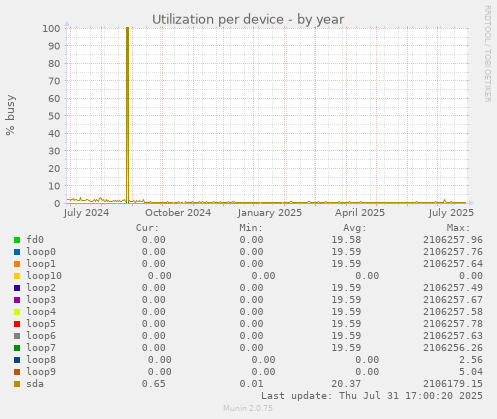The width and height of the screenshot is (497, 419).
Task: Click loop9 max value 5.04
Action: coord(471,372)
